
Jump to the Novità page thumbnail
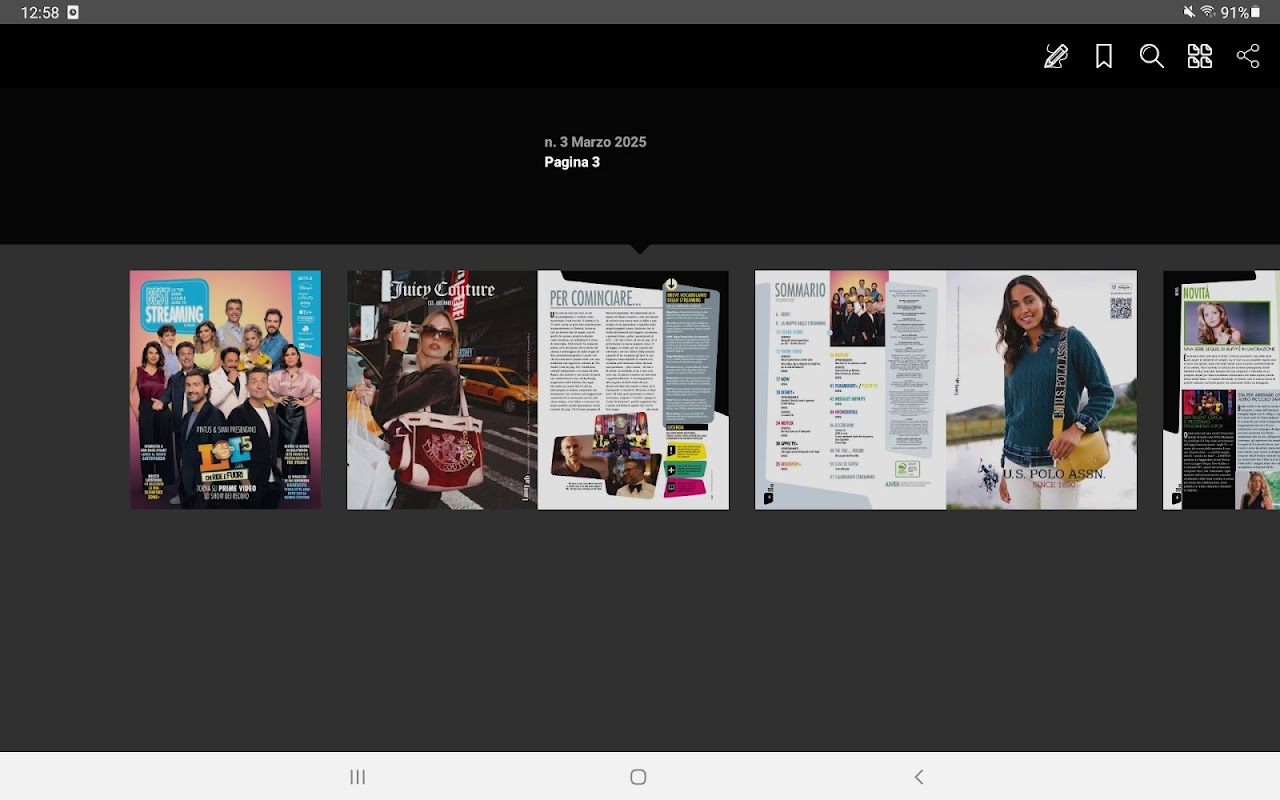pos(1221,390)
